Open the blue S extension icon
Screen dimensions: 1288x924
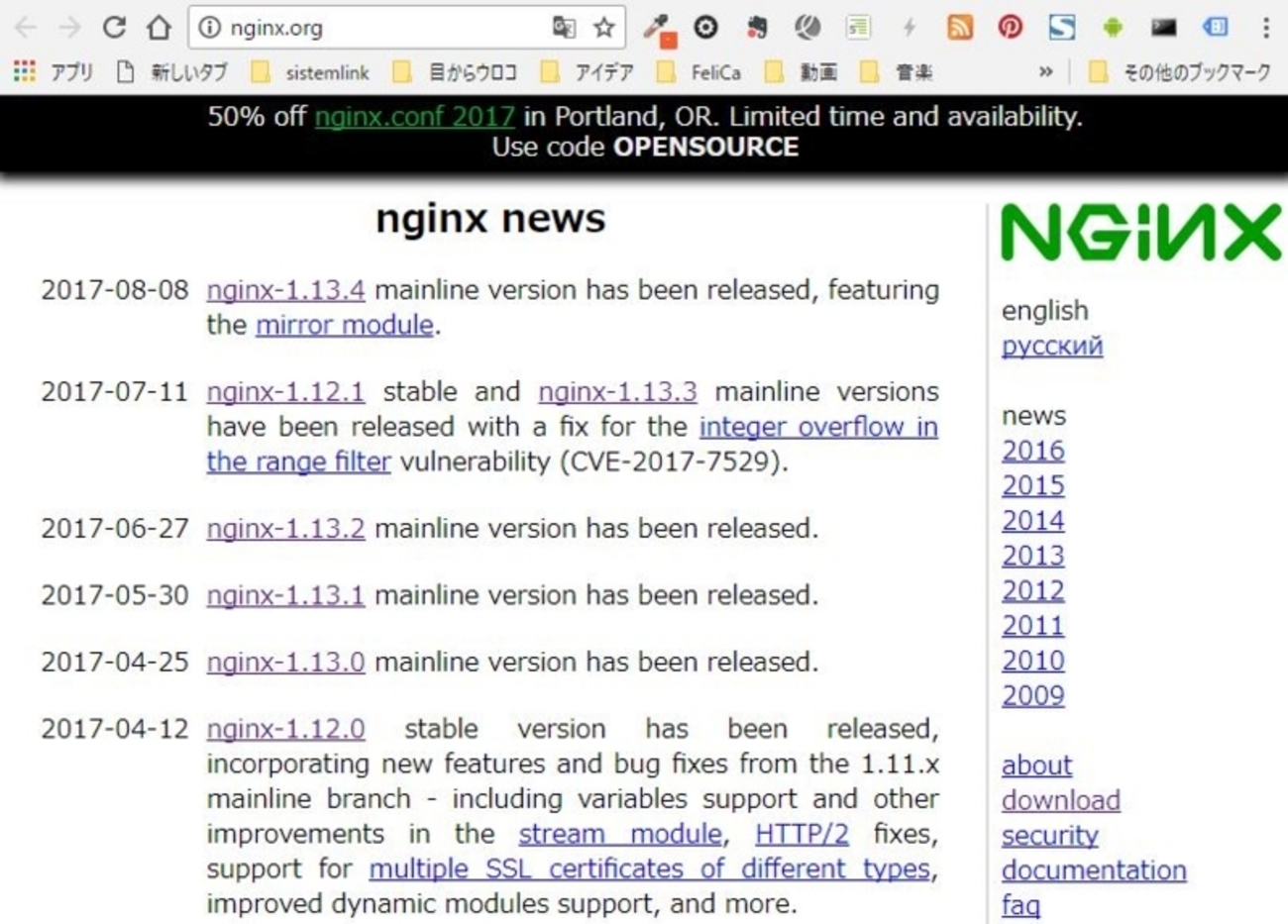[1061, 29]
